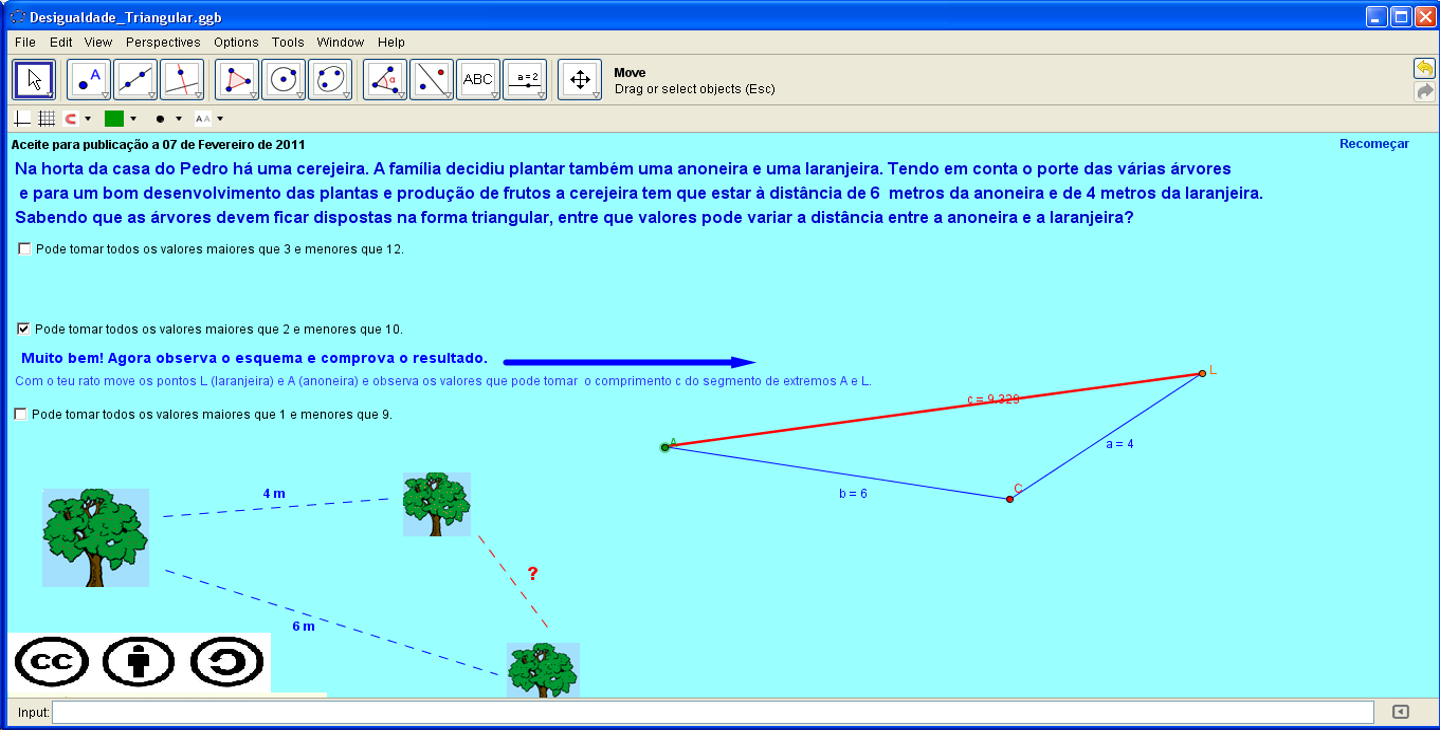This screenshot has height=730, width=1440.
Task: Select the New Point tool
Action: tap(88, 80)
